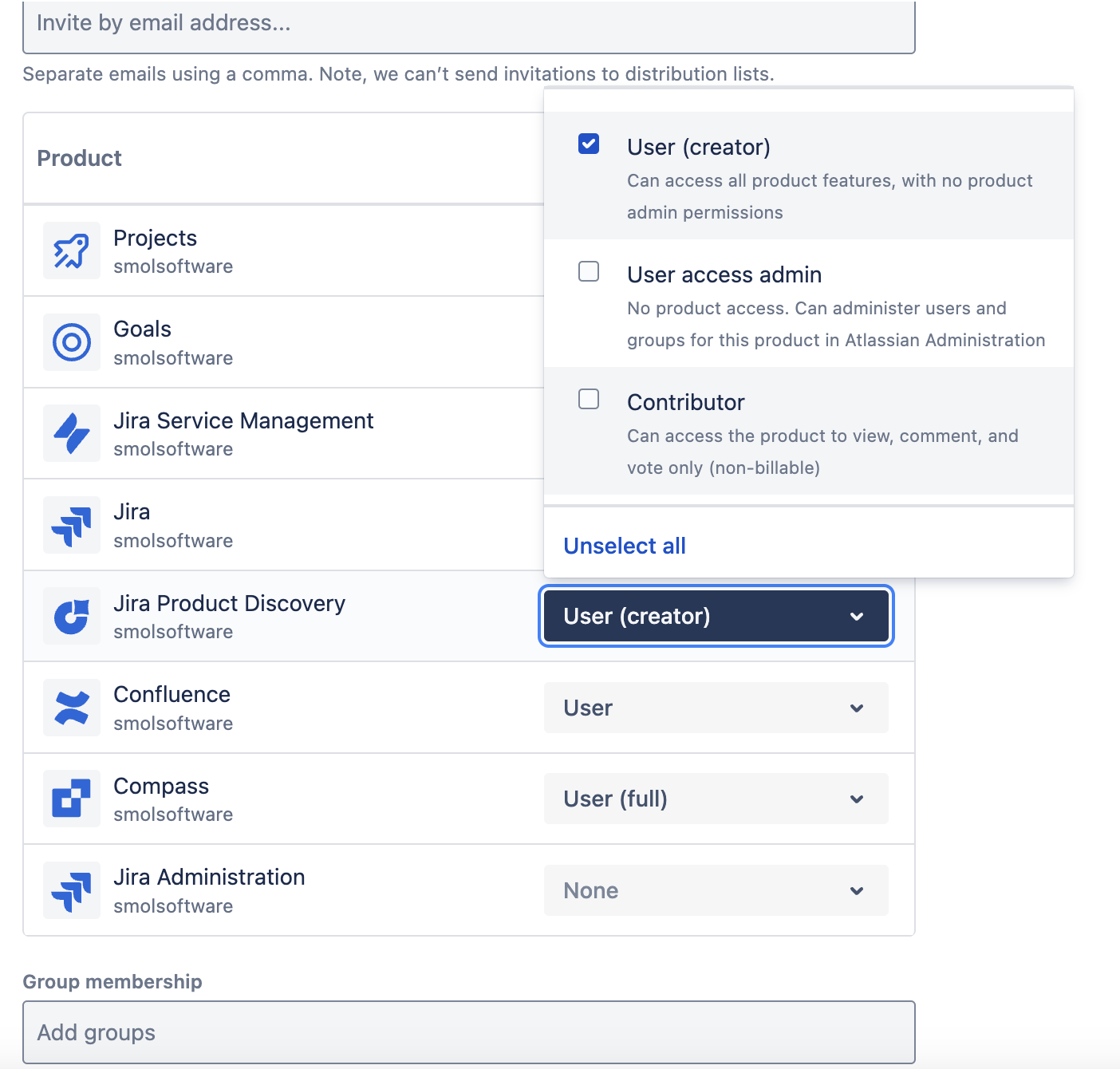Click the Goals product name
The height and width of the screenshot is (1069, 1120).
coord(143,329)
